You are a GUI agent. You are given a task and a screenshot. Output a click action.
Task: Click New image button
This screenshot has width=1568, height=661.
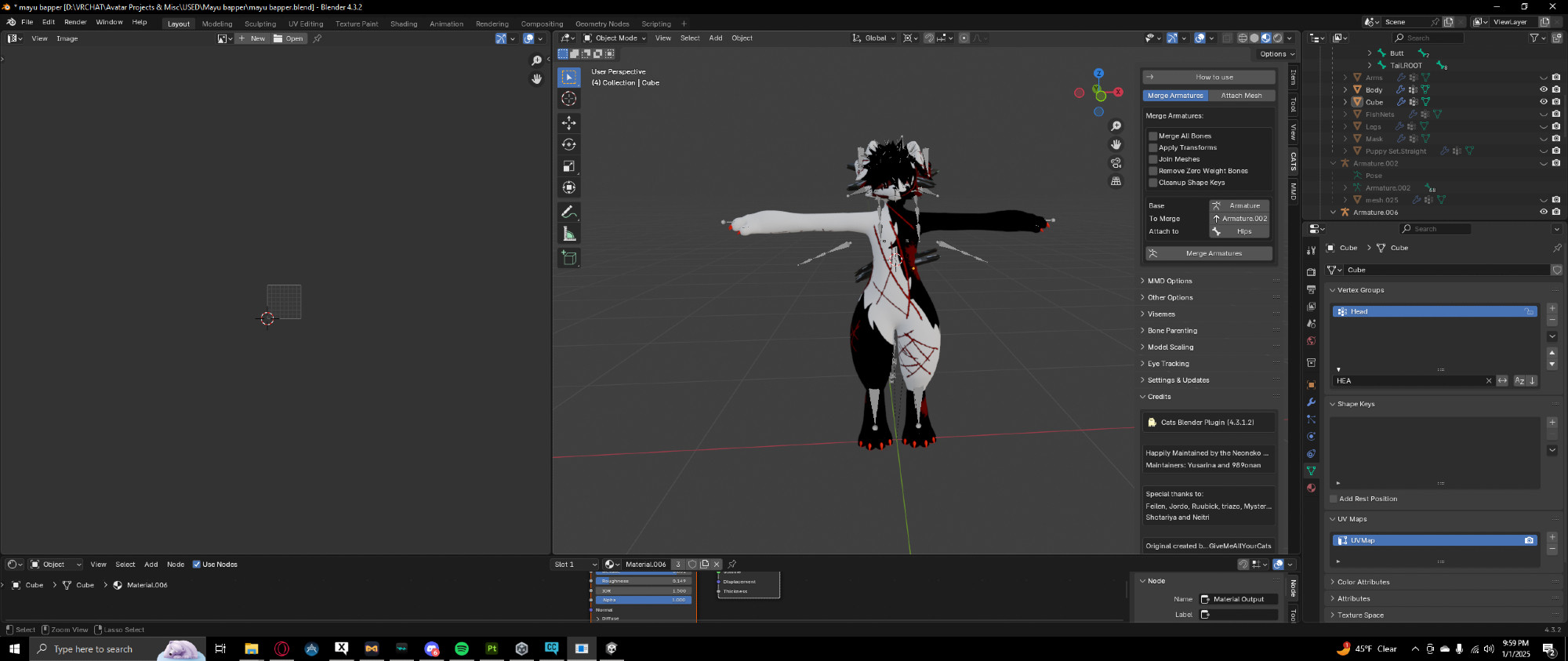[252, 38]
